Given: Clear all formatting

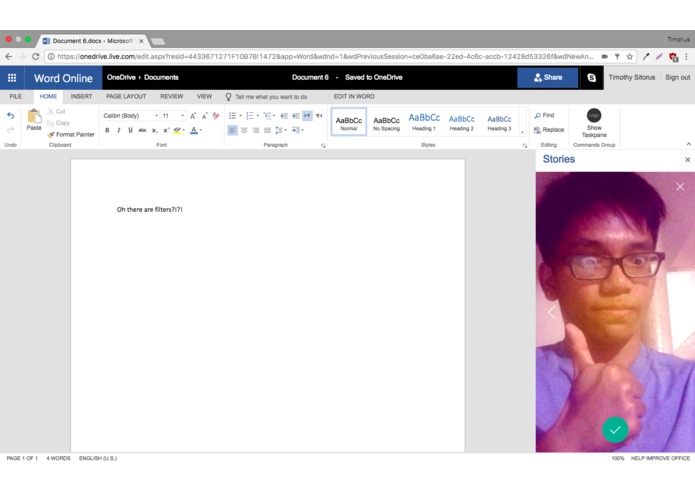Looking at the screenshot, I should 216,116.
